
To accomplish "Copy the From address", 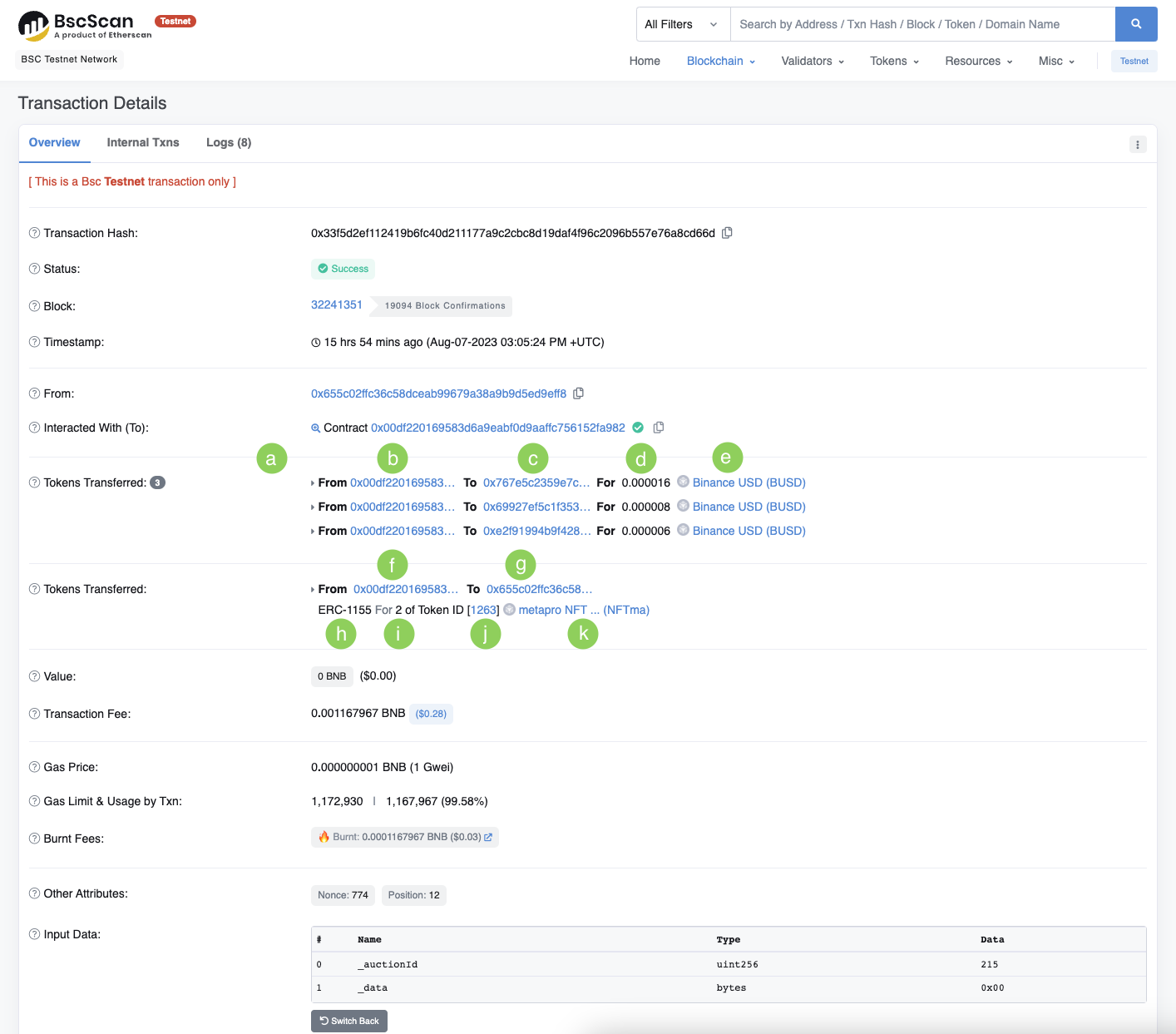I will click(578, 393).
